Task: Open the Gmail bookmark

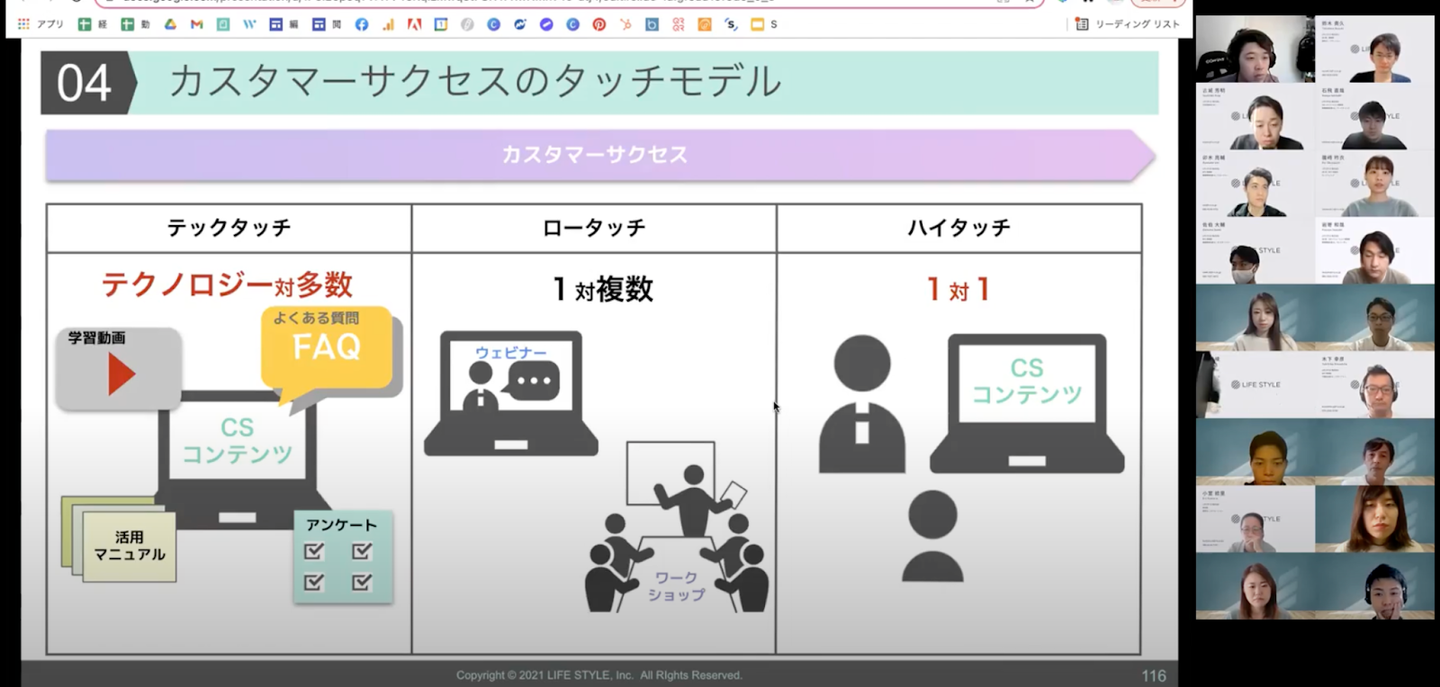Action: (x=196, y=24)
